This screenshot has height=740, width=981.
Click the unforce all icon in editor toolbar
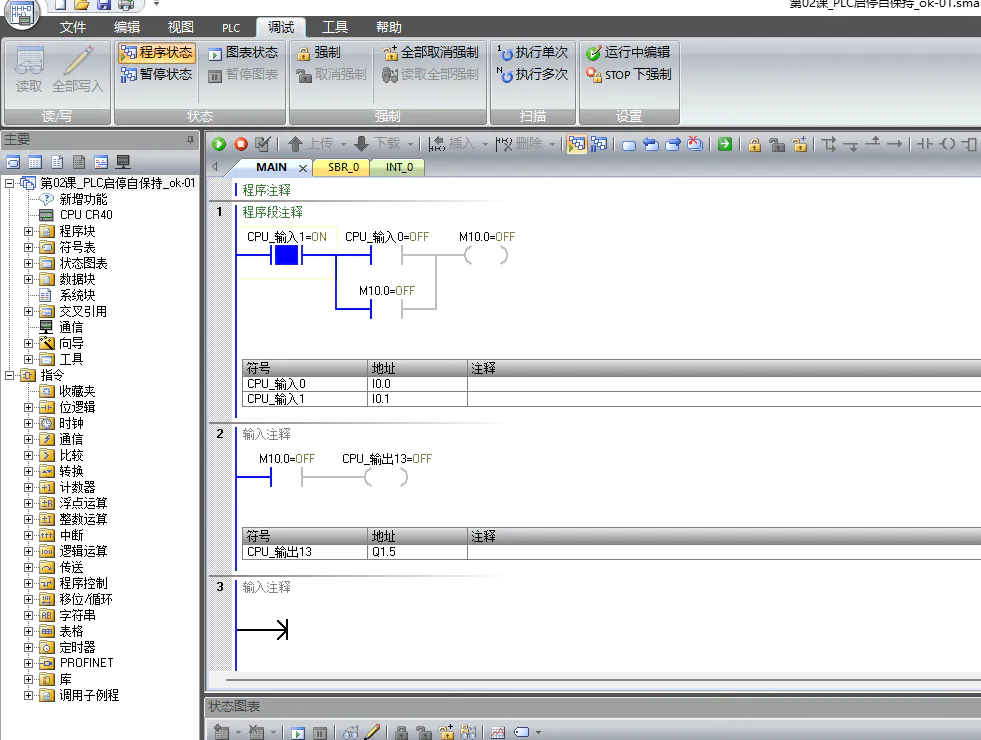(800, 144)
